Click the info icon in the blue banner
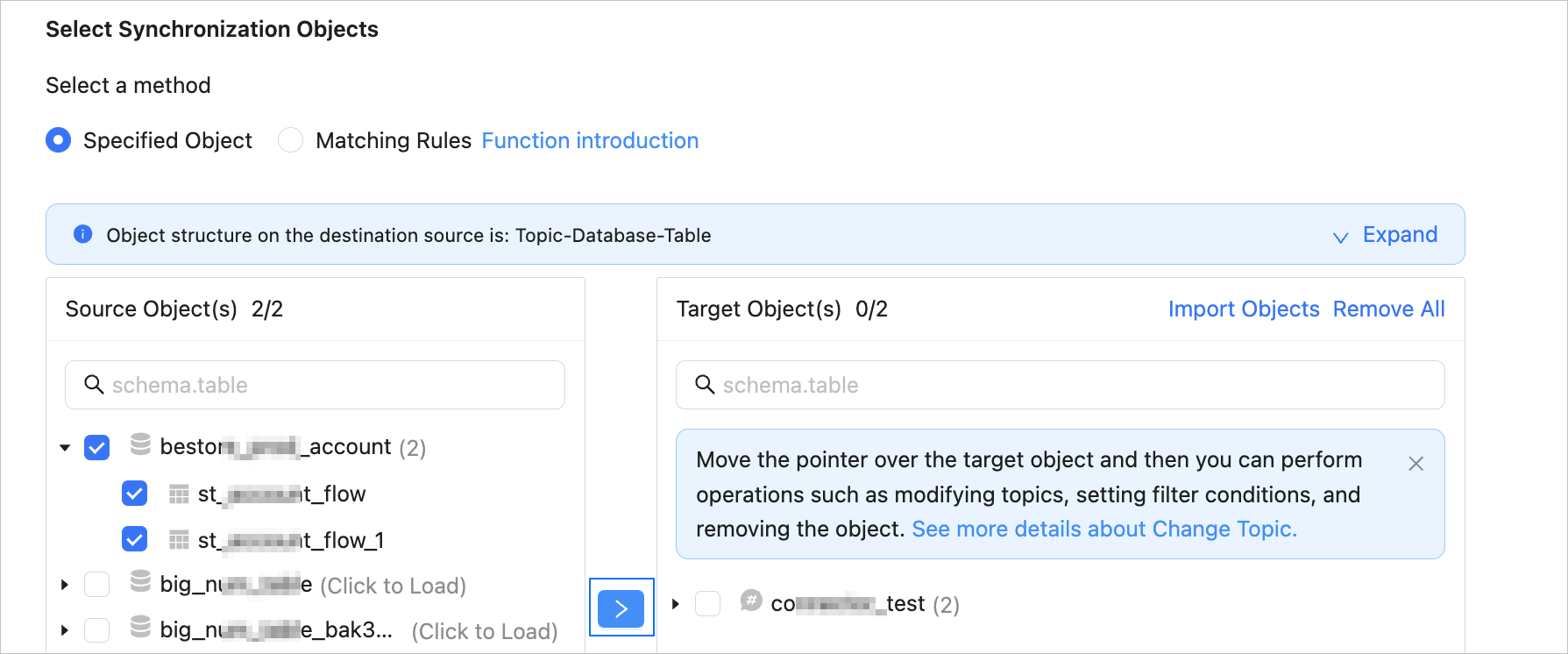Screen dimensions: 1568x654 pos(83,234)
